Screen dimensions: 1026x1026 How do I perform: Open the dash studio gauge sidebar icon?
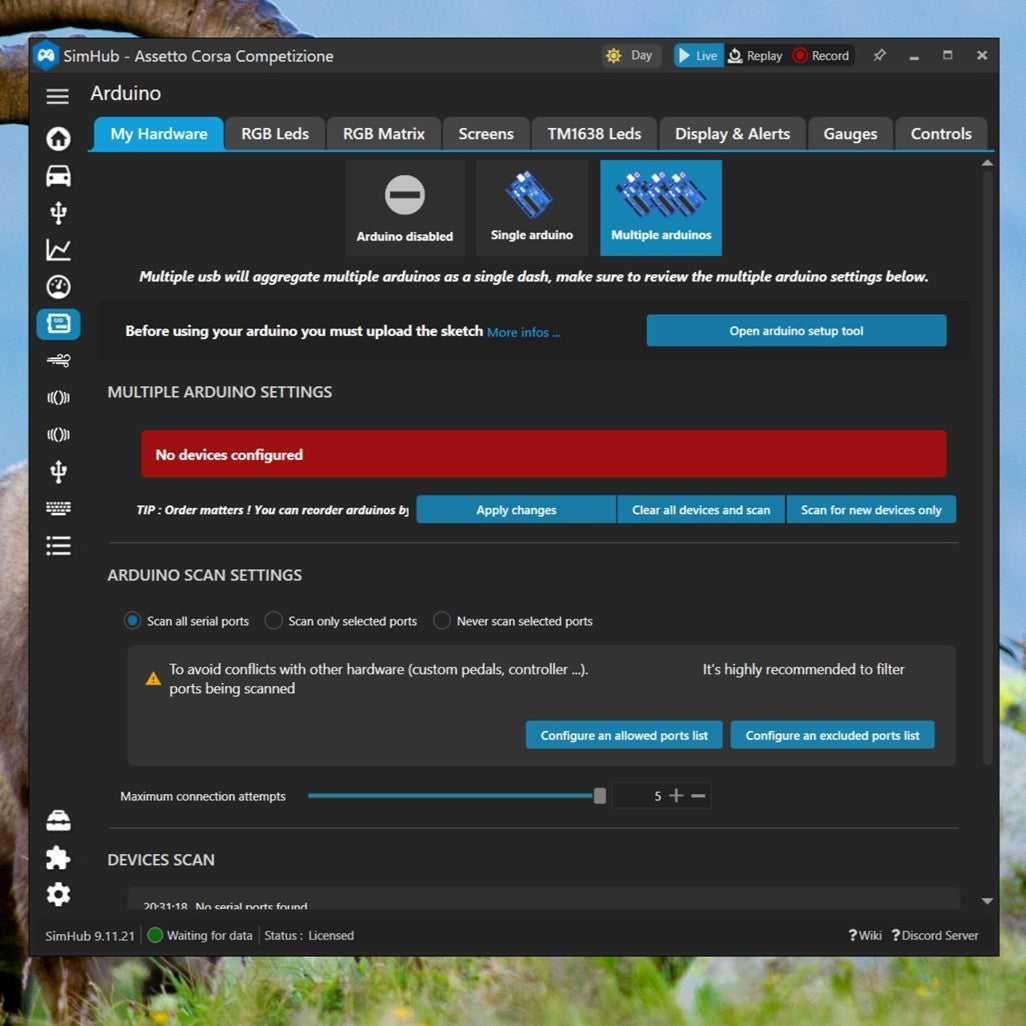pyautogui.click(x=58, y=287)
